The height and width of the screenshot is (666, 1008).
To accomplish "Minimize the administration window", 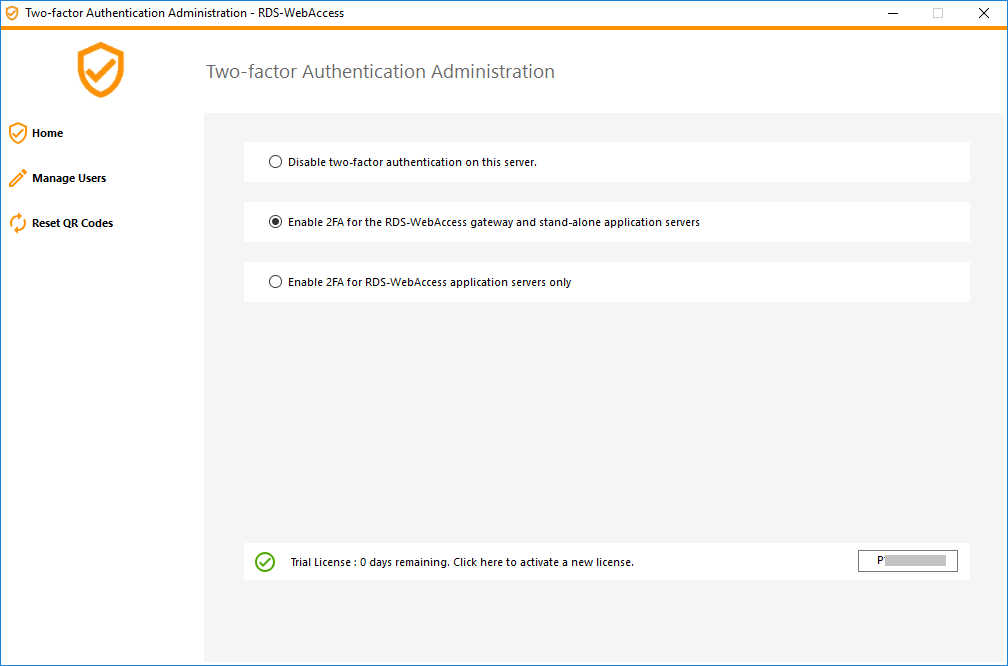I will click(893, 14).
